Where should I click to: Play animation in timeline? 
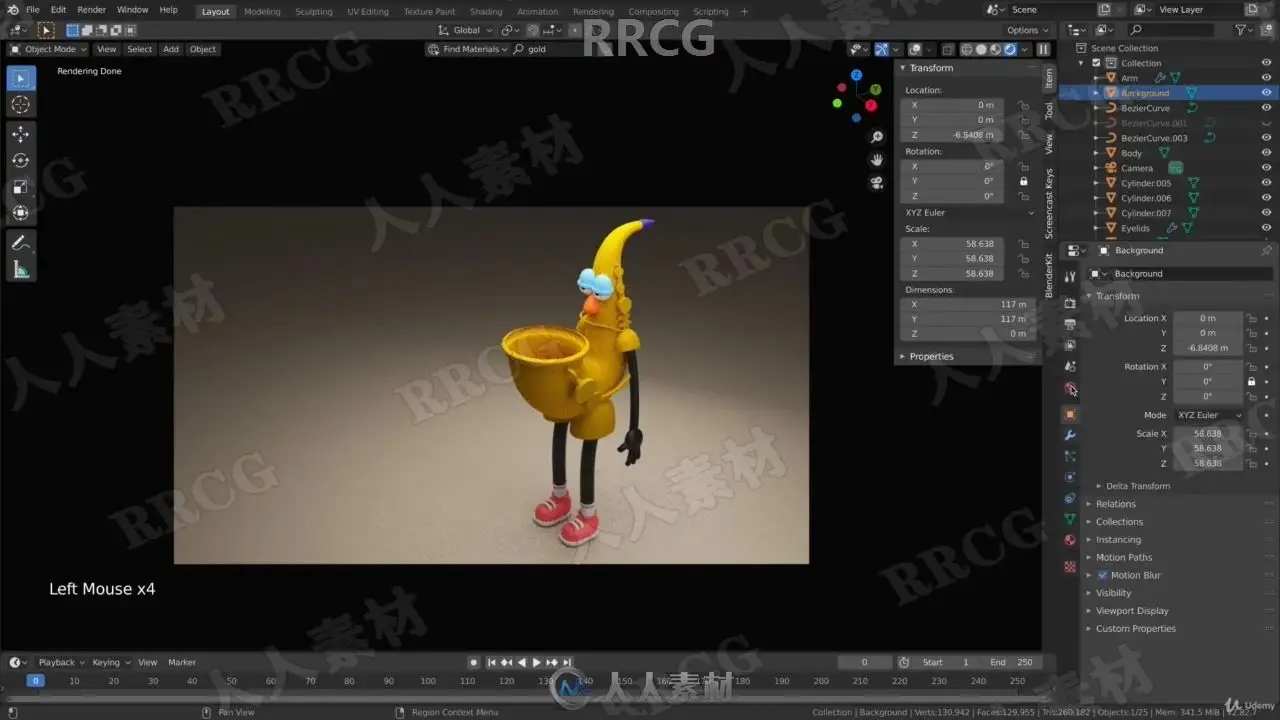click(x=536, y=662)
